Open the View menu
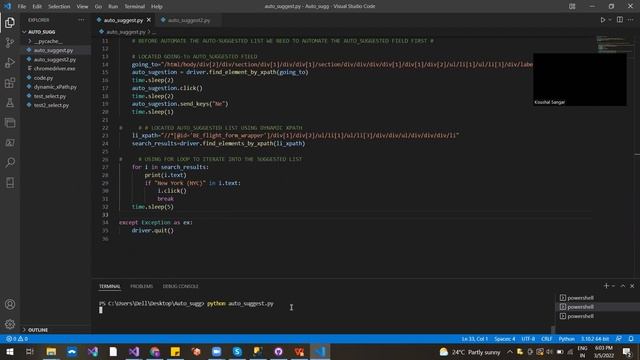Viewport: 640px width, 360px height. pyautogui.click(x=82, y=7)
